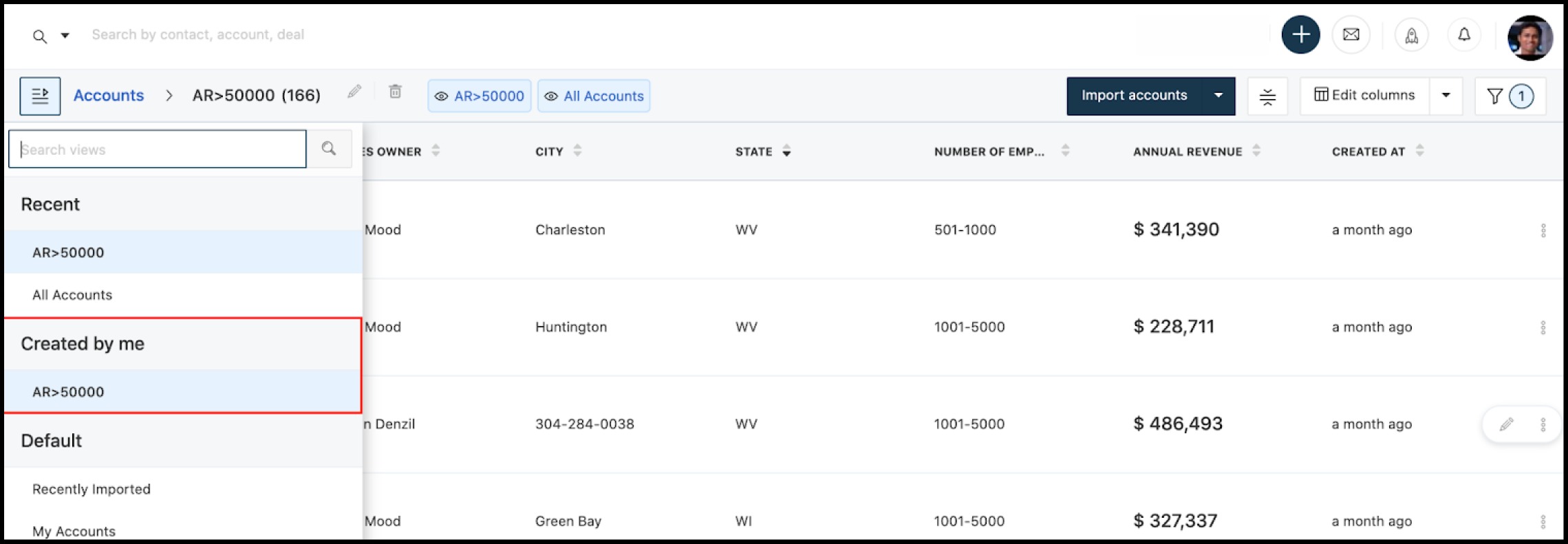Image resolution: width=1568 pixels, height=544 pixels.
Task: Go to Accounts breadcrumb link
Action: 109,95
